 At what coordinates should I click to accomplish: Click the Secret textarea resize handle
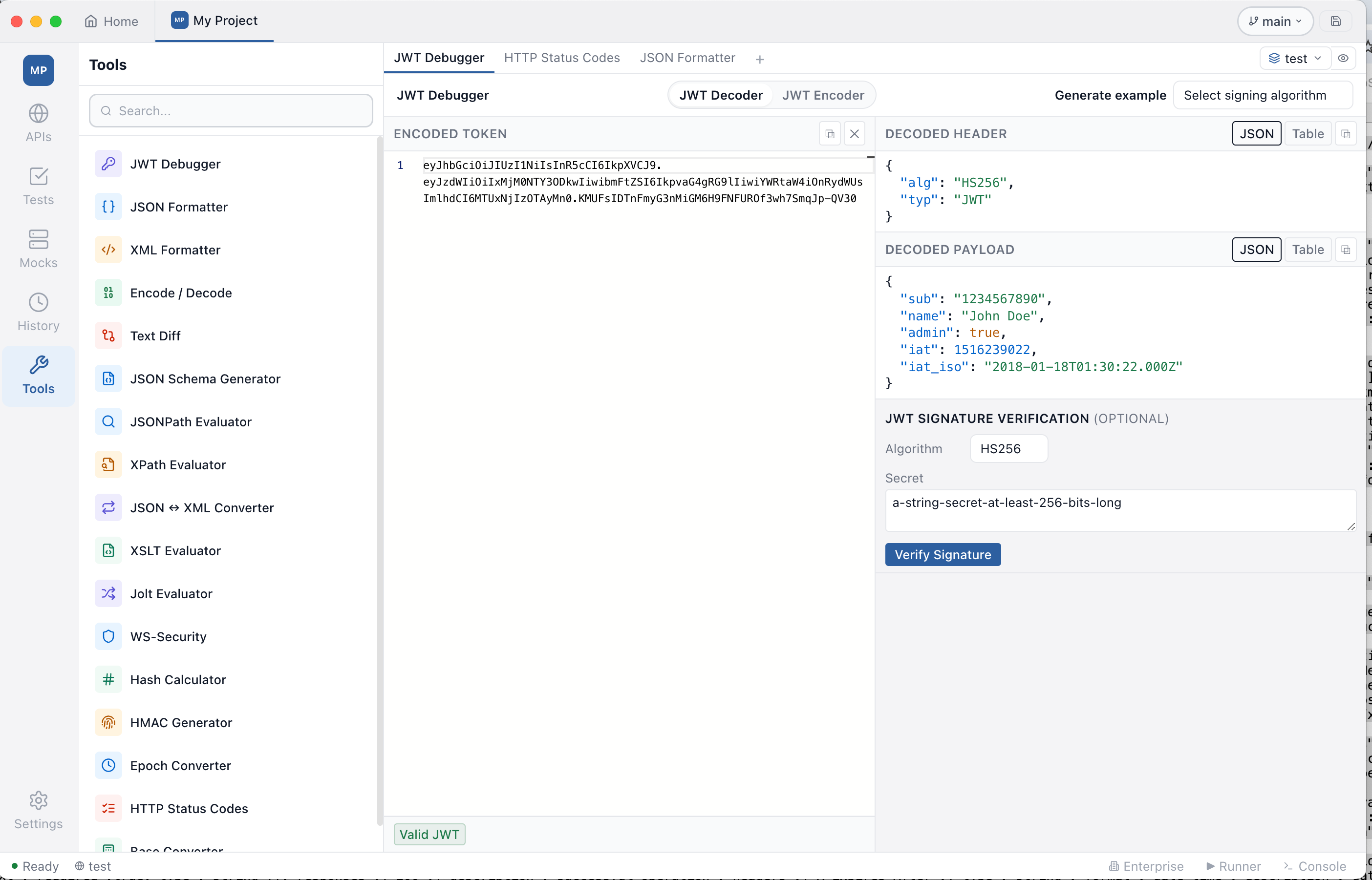pos(1351,526)
